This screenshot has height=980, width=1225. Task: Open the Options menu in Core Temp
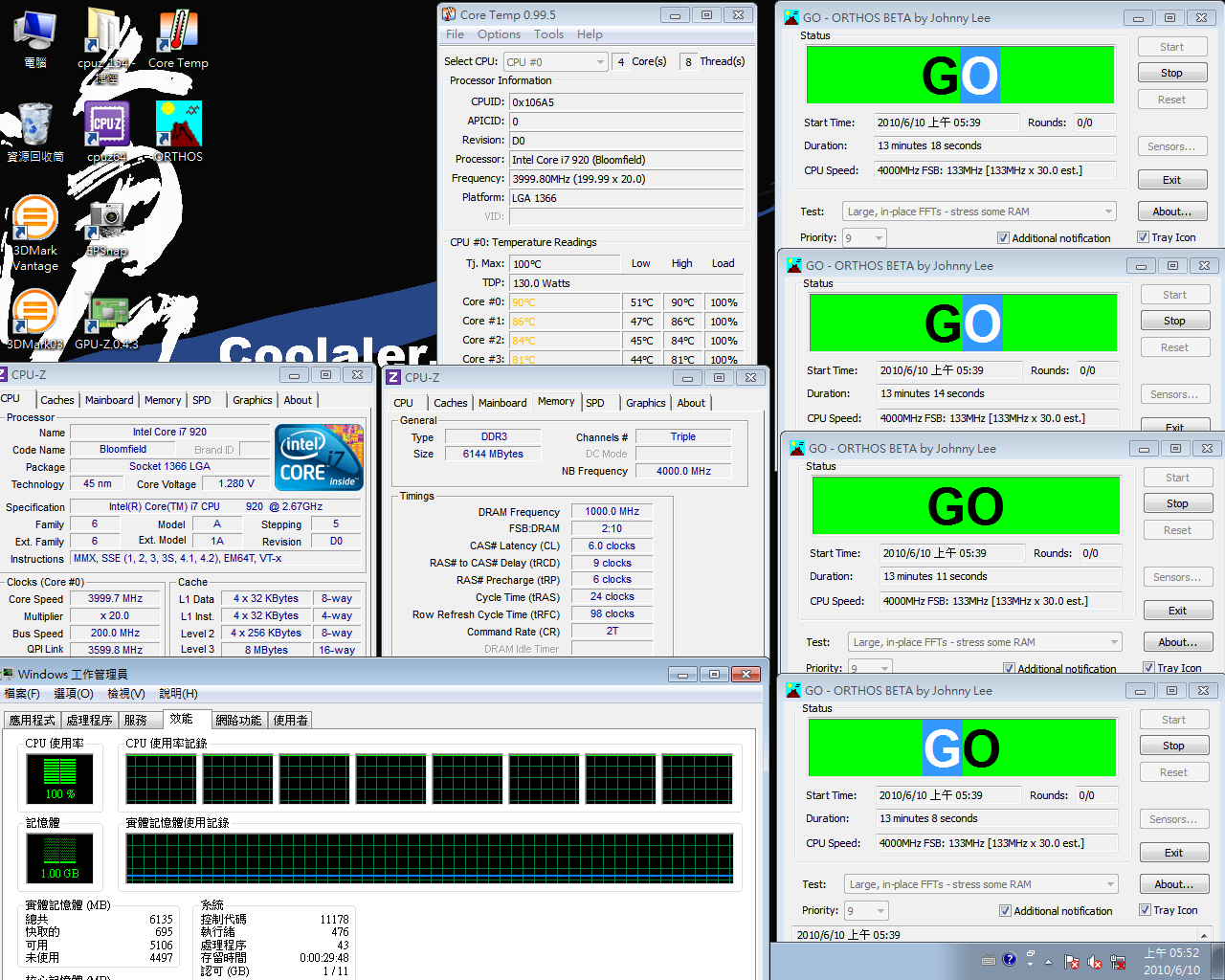(499, 34)
